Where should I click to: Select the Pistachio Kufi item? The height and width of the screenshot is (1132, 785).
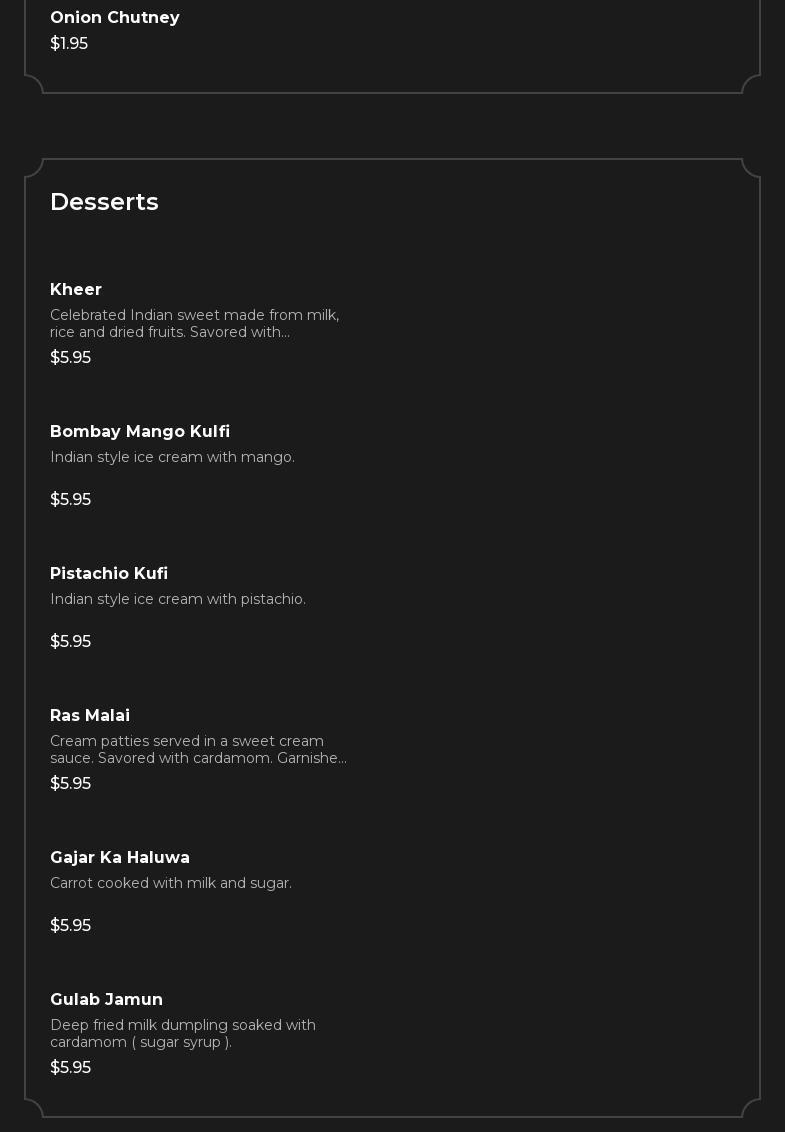coord(109,574)
